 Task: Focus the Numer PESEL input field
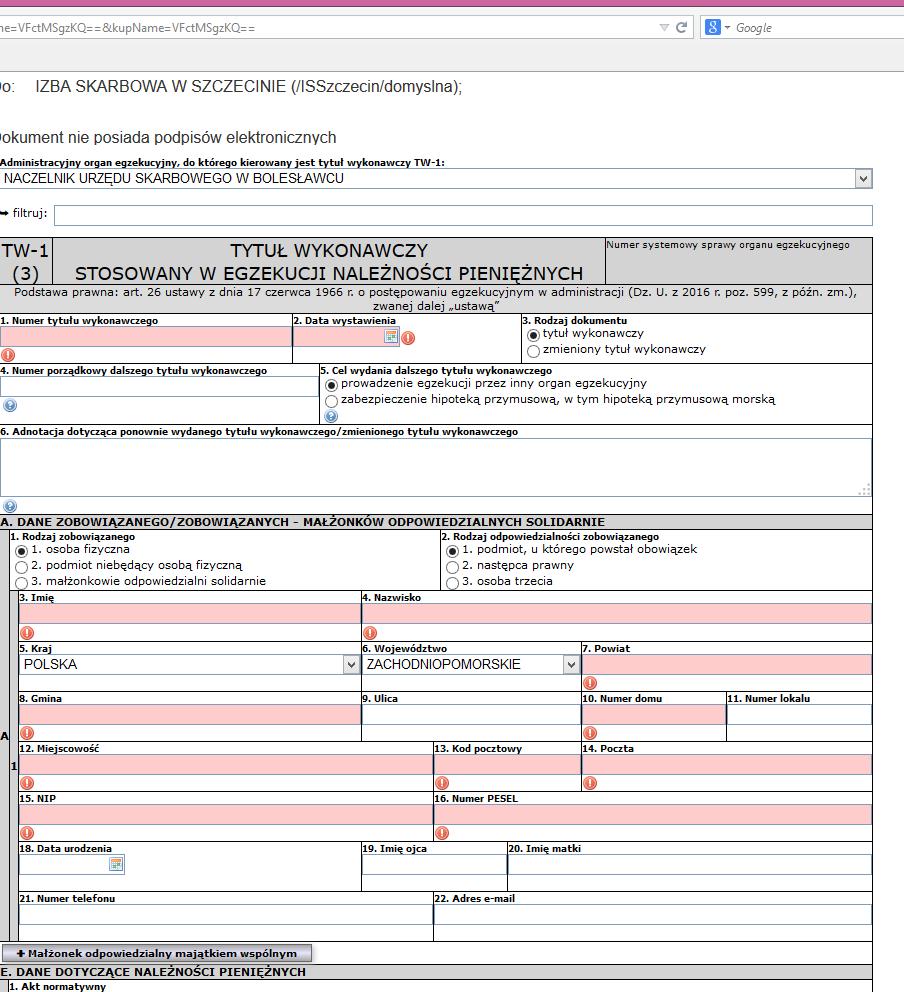click(x=653, y=814)
